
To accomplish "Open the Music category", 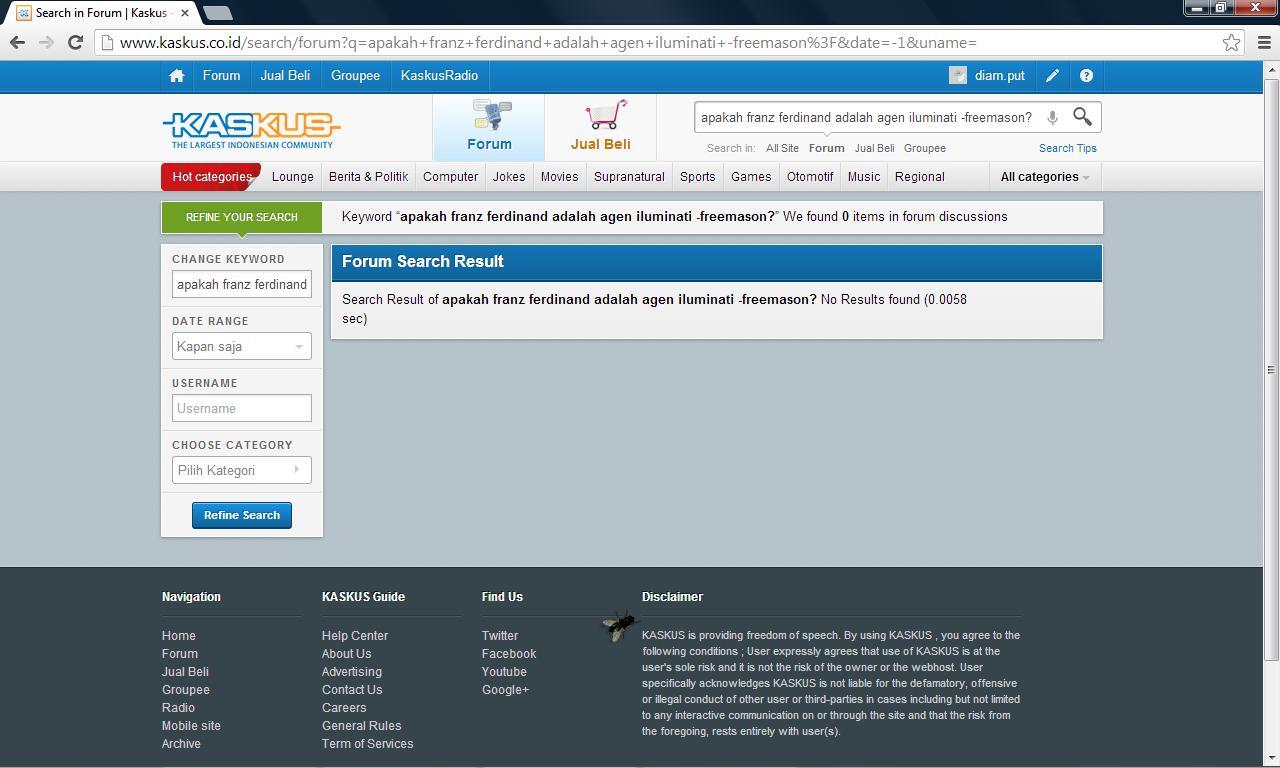I will click(864, 177).
